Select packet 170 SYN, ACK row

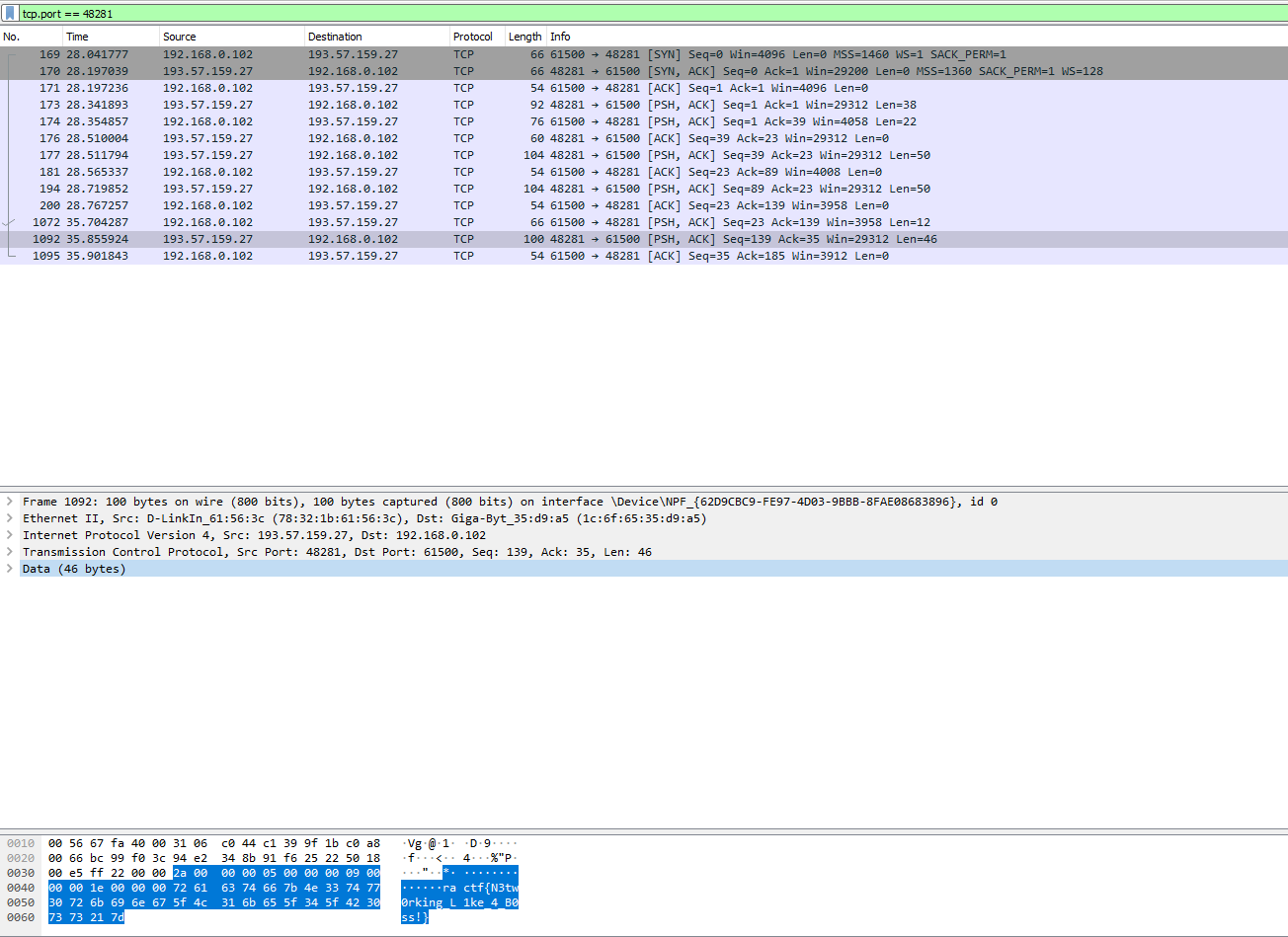pyautogui.click(x=644, y=71)
